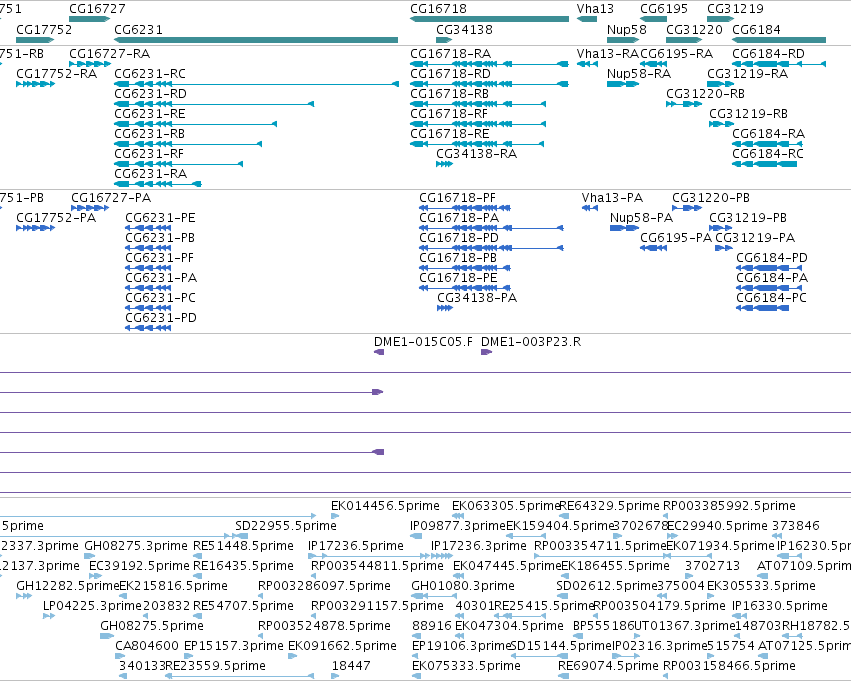Viewport: 851px width, 681px height.
Task: Click EST EK075333.5prime
Action: (416, 676)
